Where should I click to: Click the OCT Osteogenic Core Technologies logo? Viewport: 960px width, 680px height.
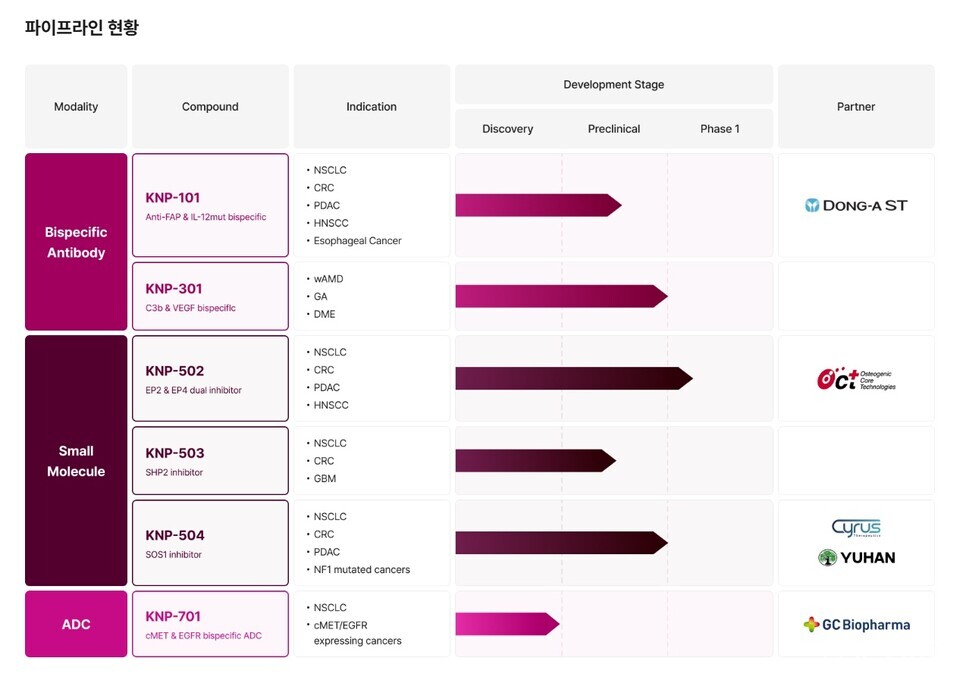[856, 379]
